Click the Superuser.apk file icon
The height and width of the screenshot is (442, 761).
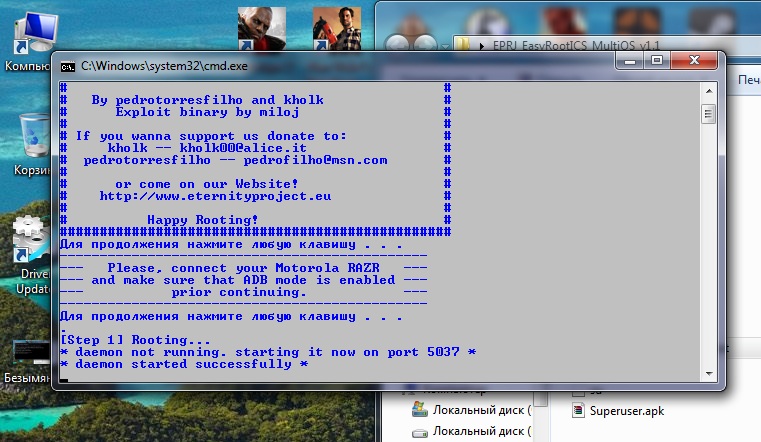[x=578, y=410]
